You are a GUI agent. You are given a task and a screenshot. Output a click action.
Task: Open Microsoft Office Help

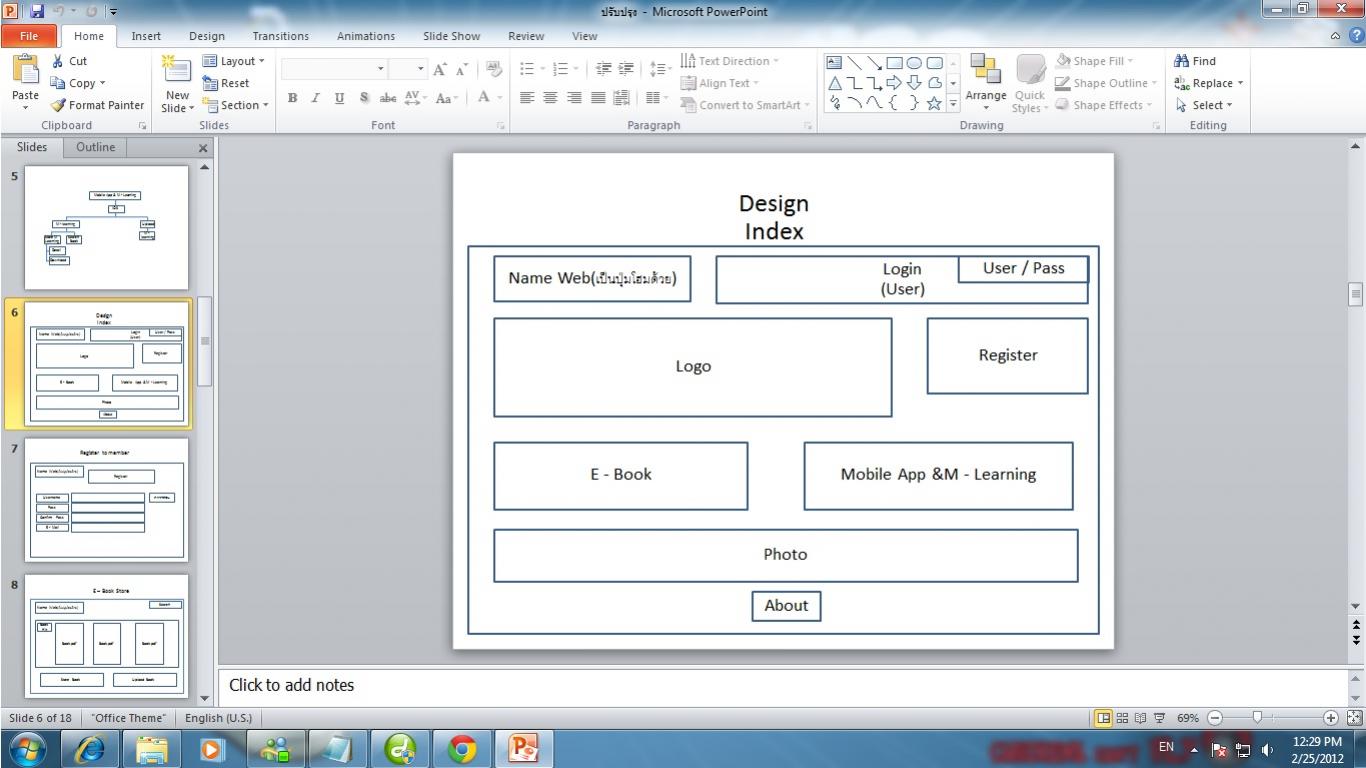(x=1355, y=36)
